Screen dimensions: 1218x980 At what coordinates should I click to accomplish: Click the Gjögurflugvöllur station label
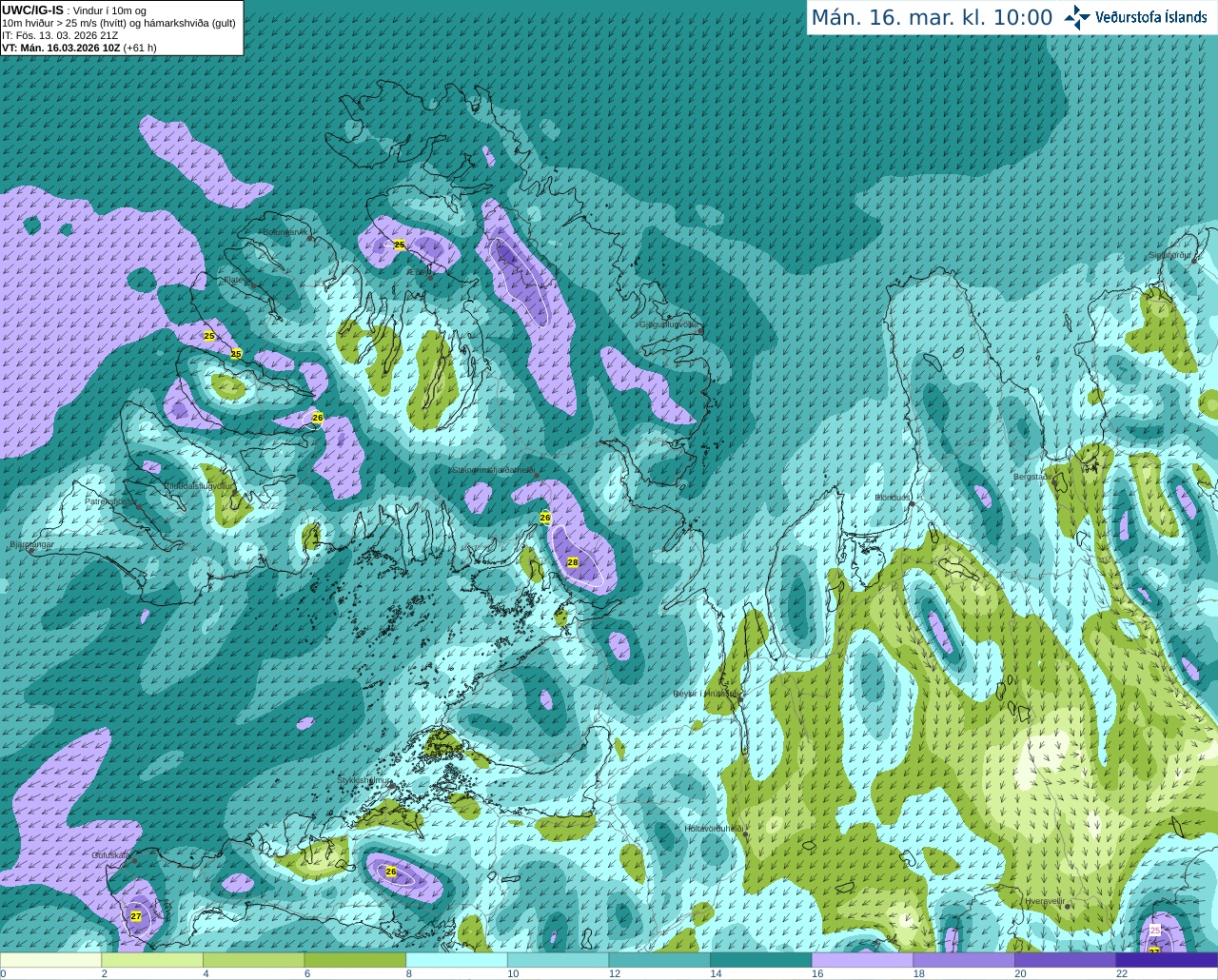669,324
